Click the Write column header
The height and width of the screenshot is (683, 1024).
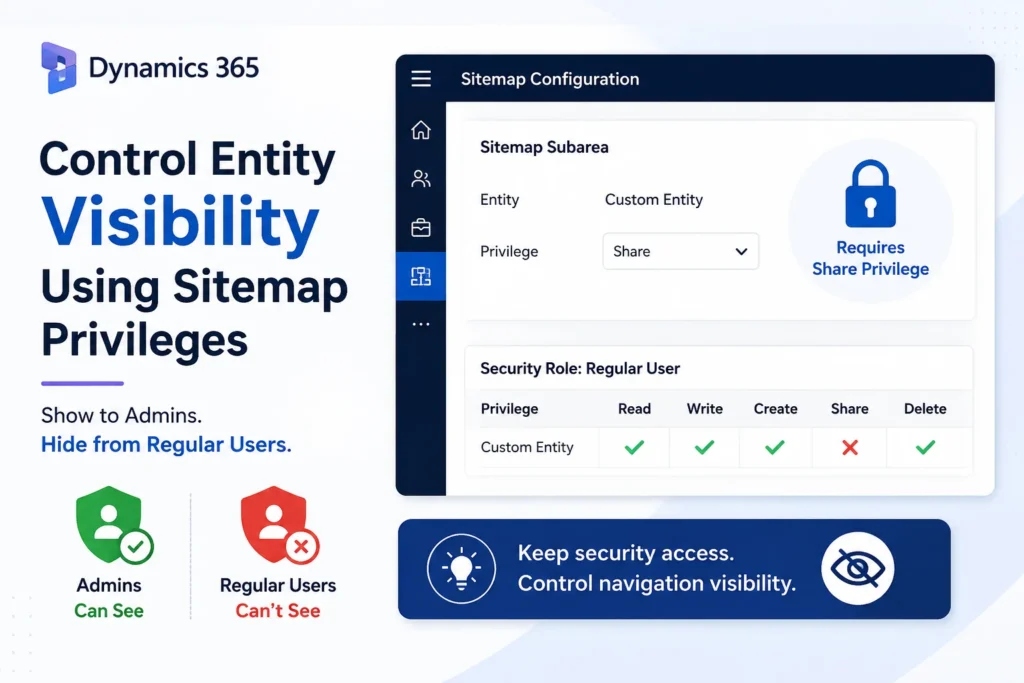(x=704, y=409)
